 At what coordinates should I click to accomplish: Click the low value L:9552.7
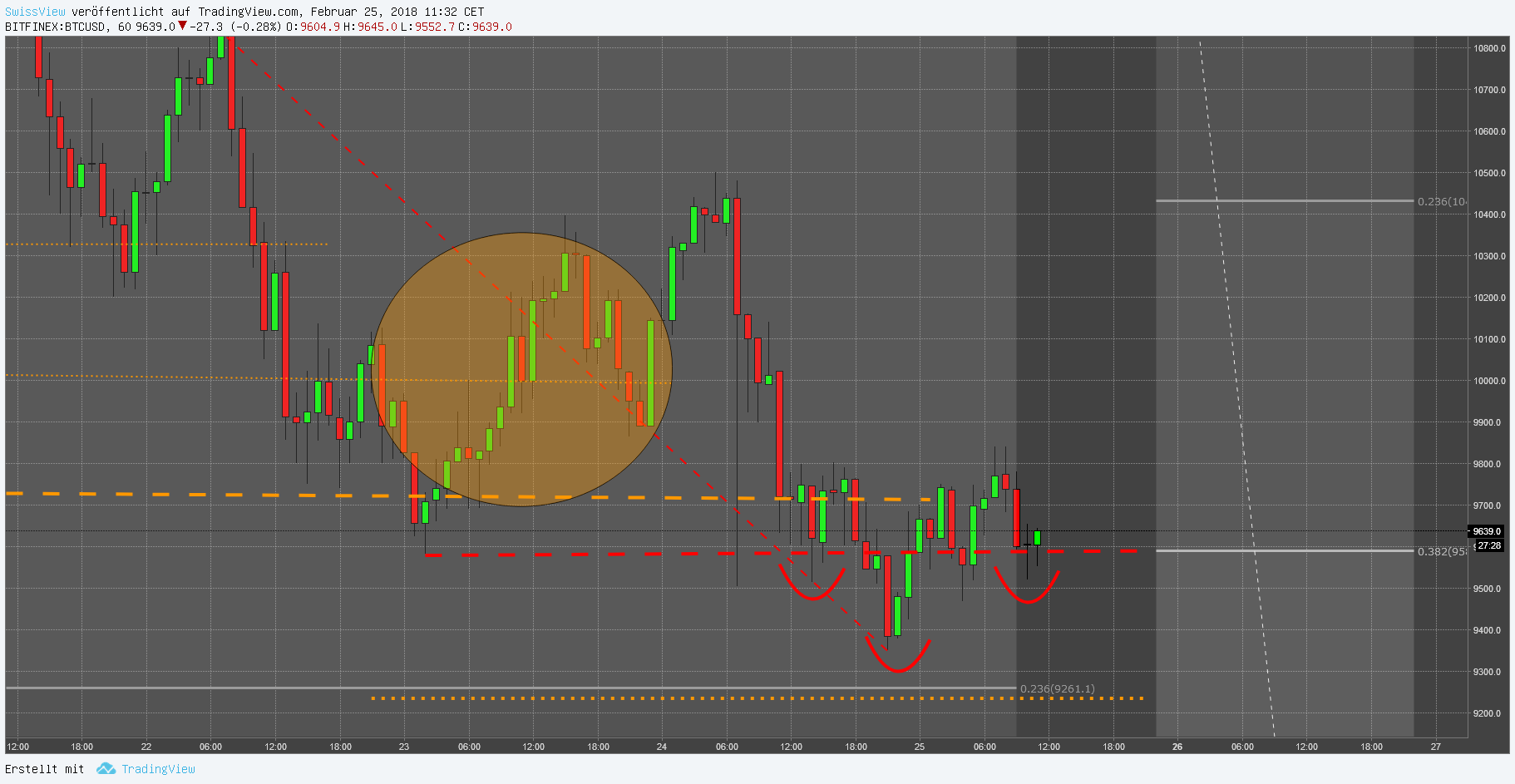tap(427, 27)
